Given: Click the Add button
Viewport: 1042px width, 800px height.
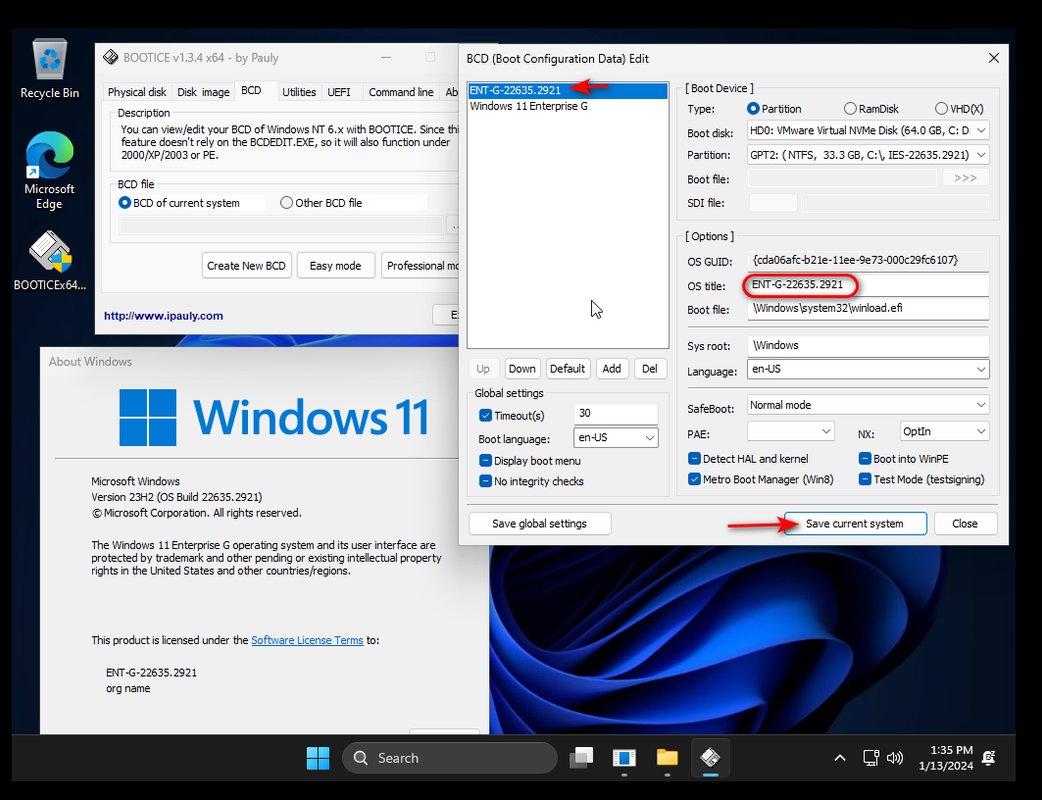Looking at the screenshot, I should [612, 369].
